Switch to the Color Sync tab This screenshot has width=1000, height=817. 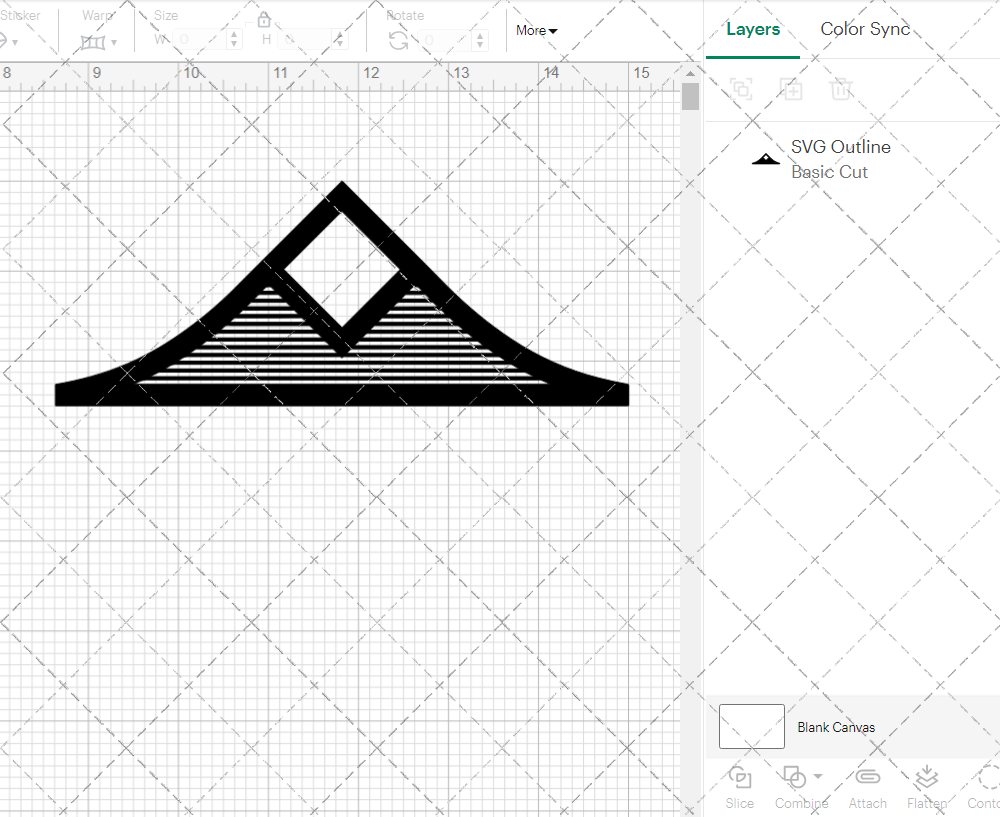coord(865,29)
